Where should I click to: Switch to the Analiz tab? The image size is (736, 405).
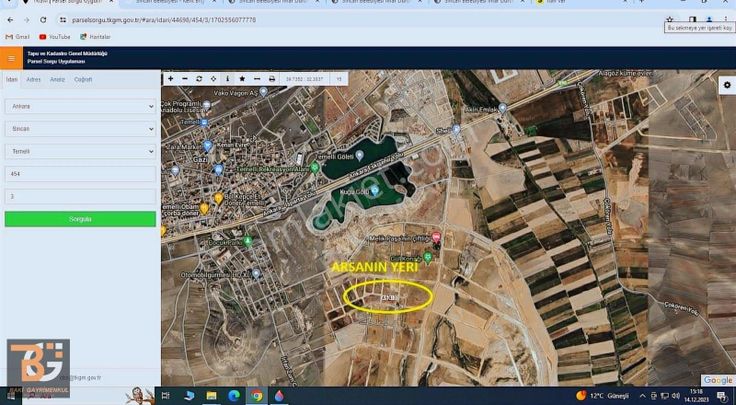click(x=57, y=79)
